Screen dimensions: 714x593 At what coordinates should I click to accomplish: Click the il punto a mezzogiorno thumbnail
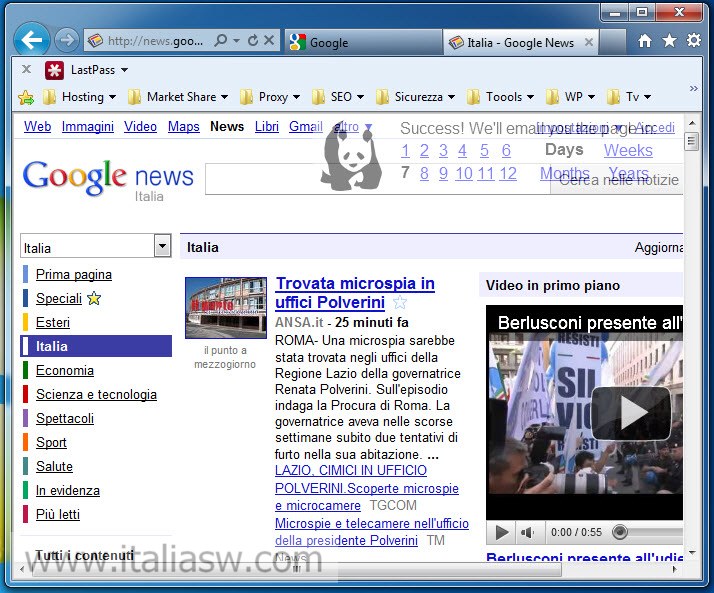click(226, 308)
